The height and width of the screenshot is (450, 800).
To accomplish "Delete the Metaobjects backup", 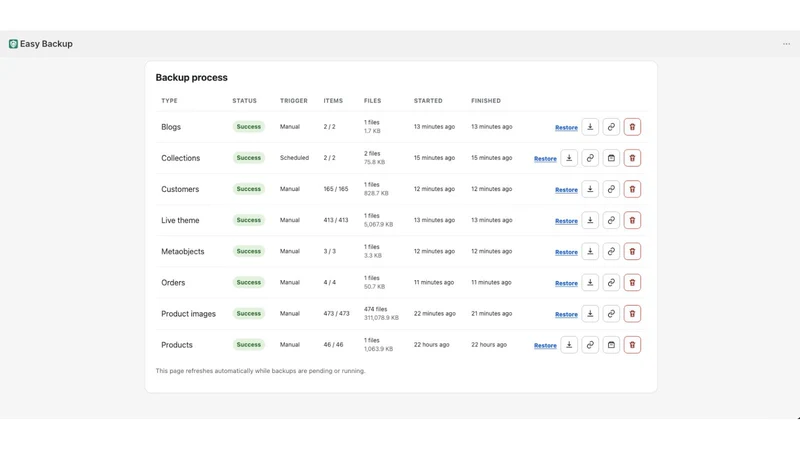I will click(632, 252).
